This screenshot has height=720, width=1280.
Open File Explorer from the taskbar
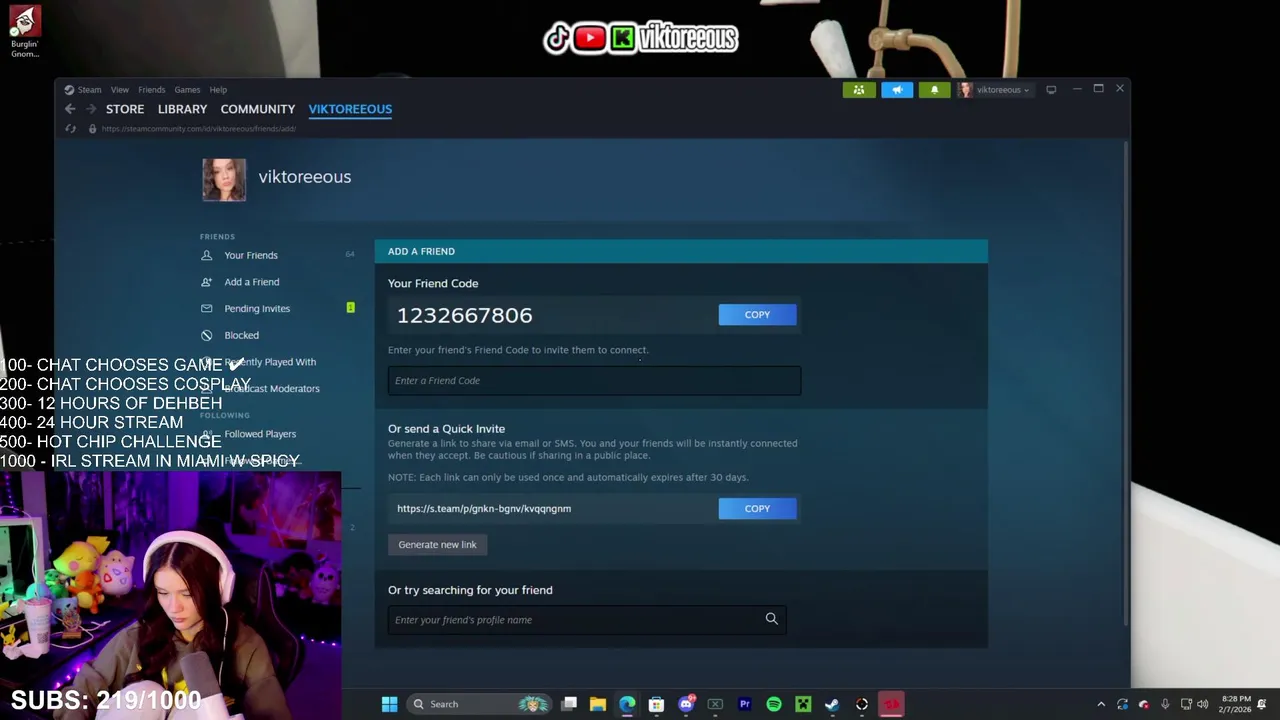click(598, 704)
